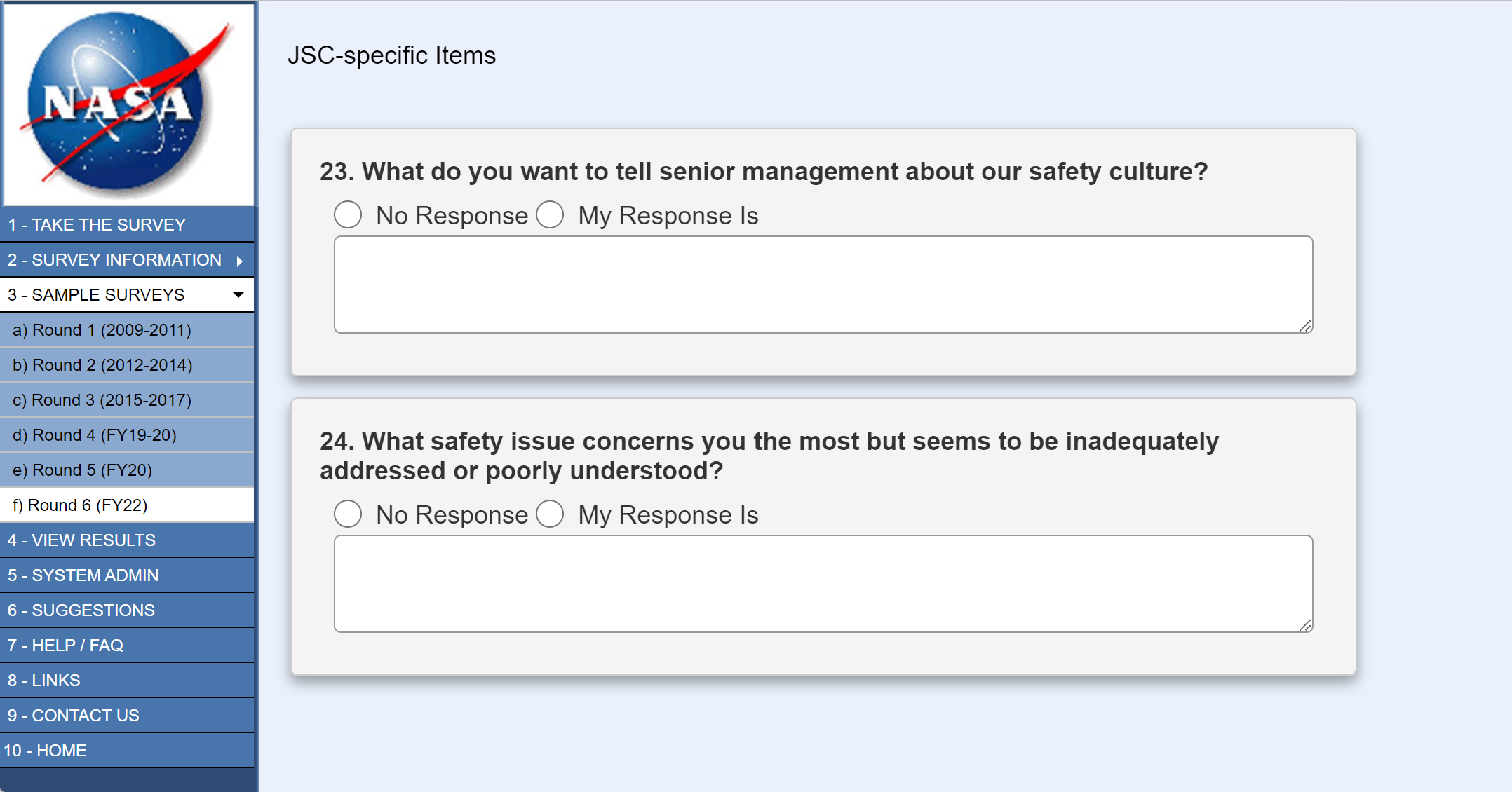The width and height of the screenshot is (1512, 792).
Task: Click the NASA logo image
Action: click(128, 104)
